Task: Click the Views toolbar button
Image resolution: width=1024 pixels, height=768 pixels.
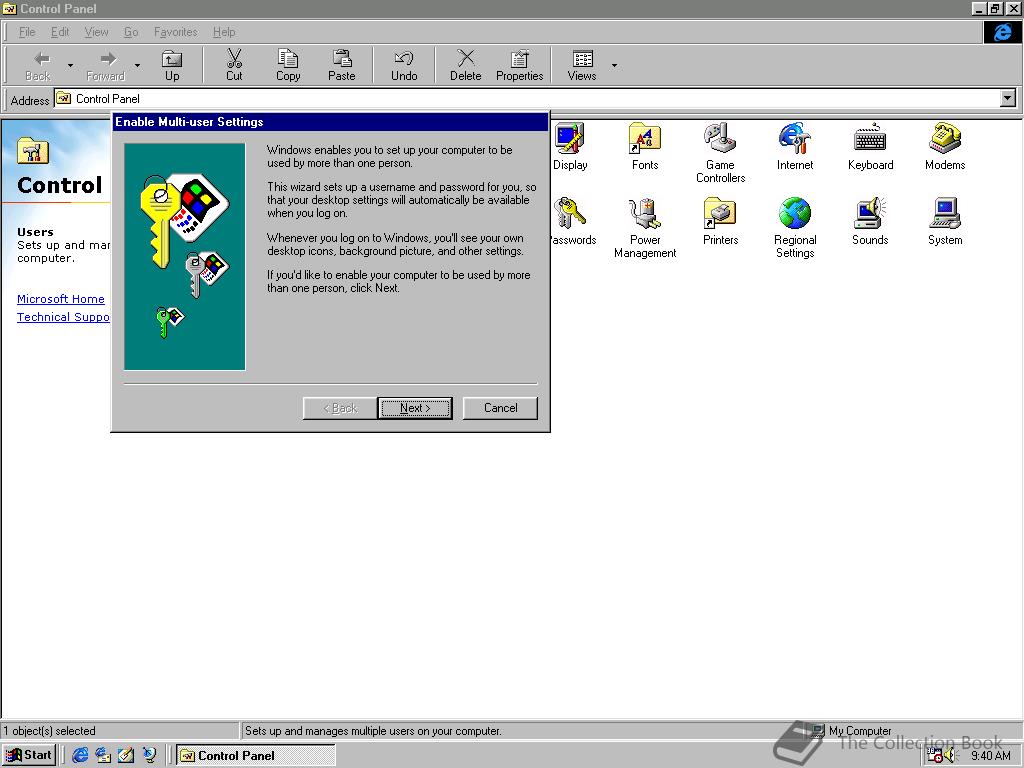Action: pos(582,65)
